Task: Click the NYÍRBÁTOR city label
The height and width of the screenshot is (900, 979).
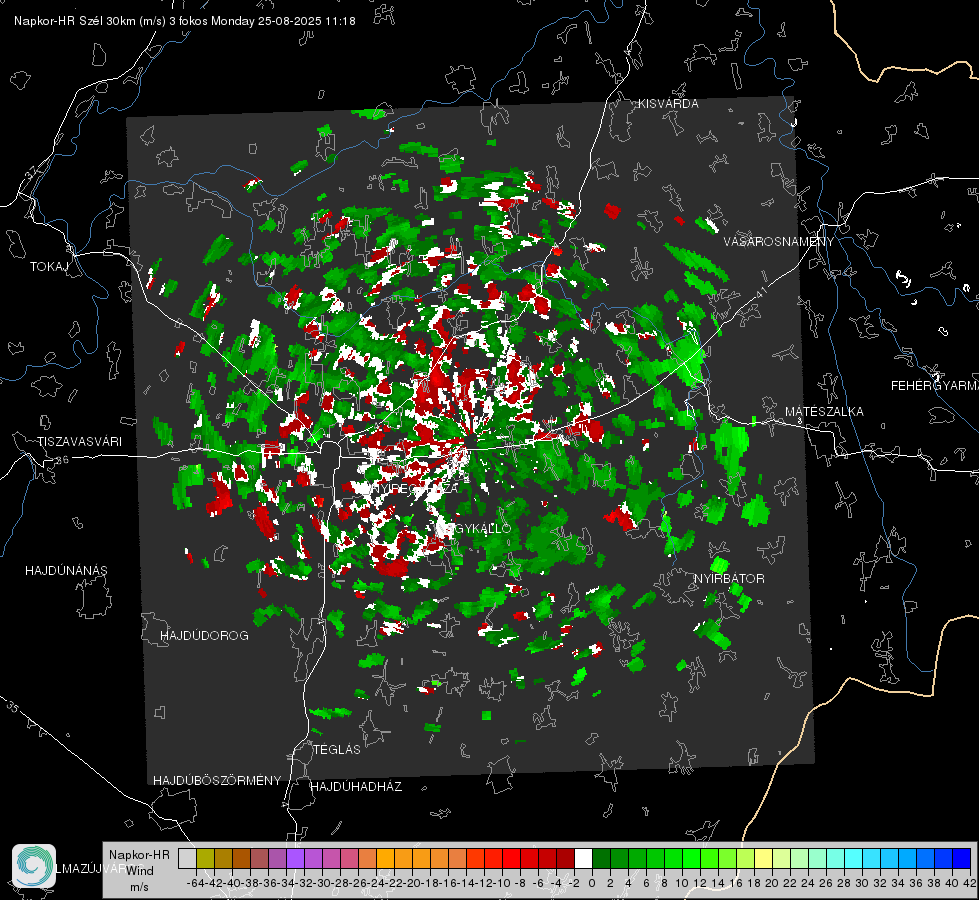Action: [729, 579]
